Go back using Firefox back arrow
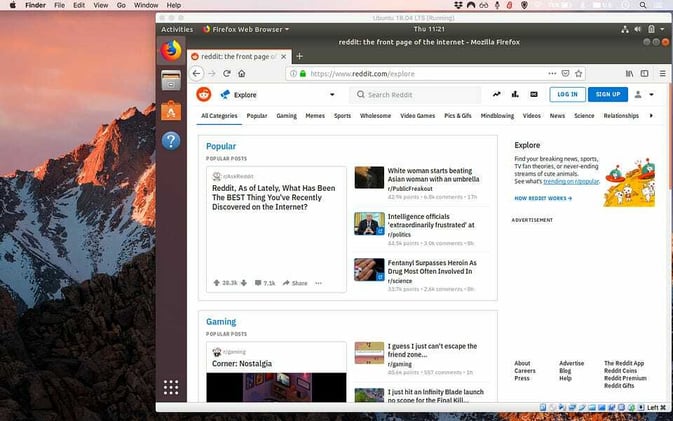The height and width of the screenshot is (421, 673). coord(197,73)
